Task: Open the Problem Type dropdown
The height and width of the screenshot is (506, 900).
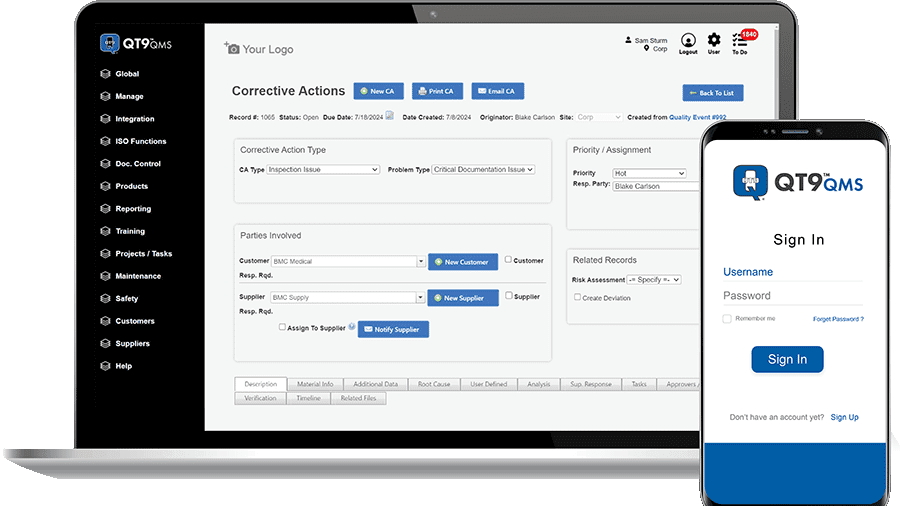Action: pyautogui.click(x=483, y=170)
